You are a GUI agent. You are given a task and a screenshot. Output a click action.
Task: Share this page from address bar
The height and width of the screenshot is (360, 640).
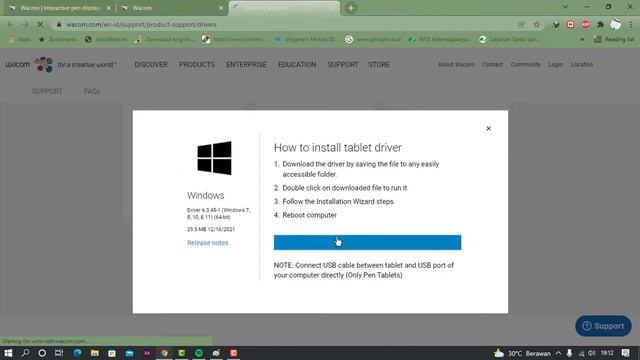(521, 24)
